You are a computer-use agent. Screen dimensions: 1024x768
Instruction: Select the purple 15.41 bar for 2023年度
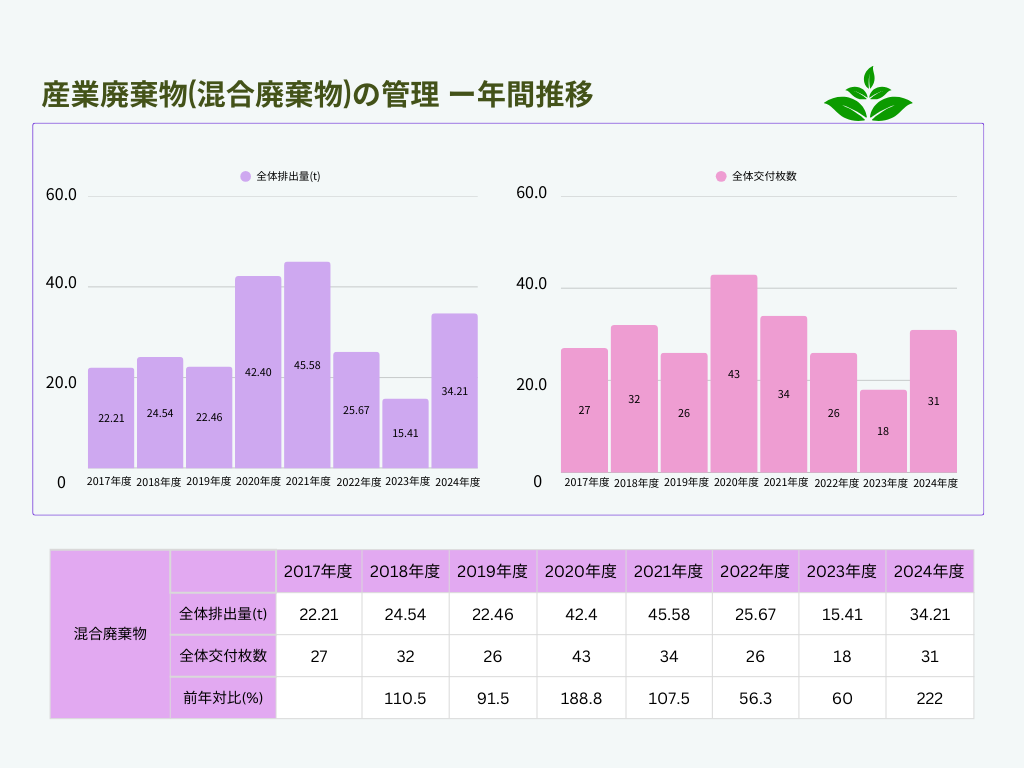[405, 433]
